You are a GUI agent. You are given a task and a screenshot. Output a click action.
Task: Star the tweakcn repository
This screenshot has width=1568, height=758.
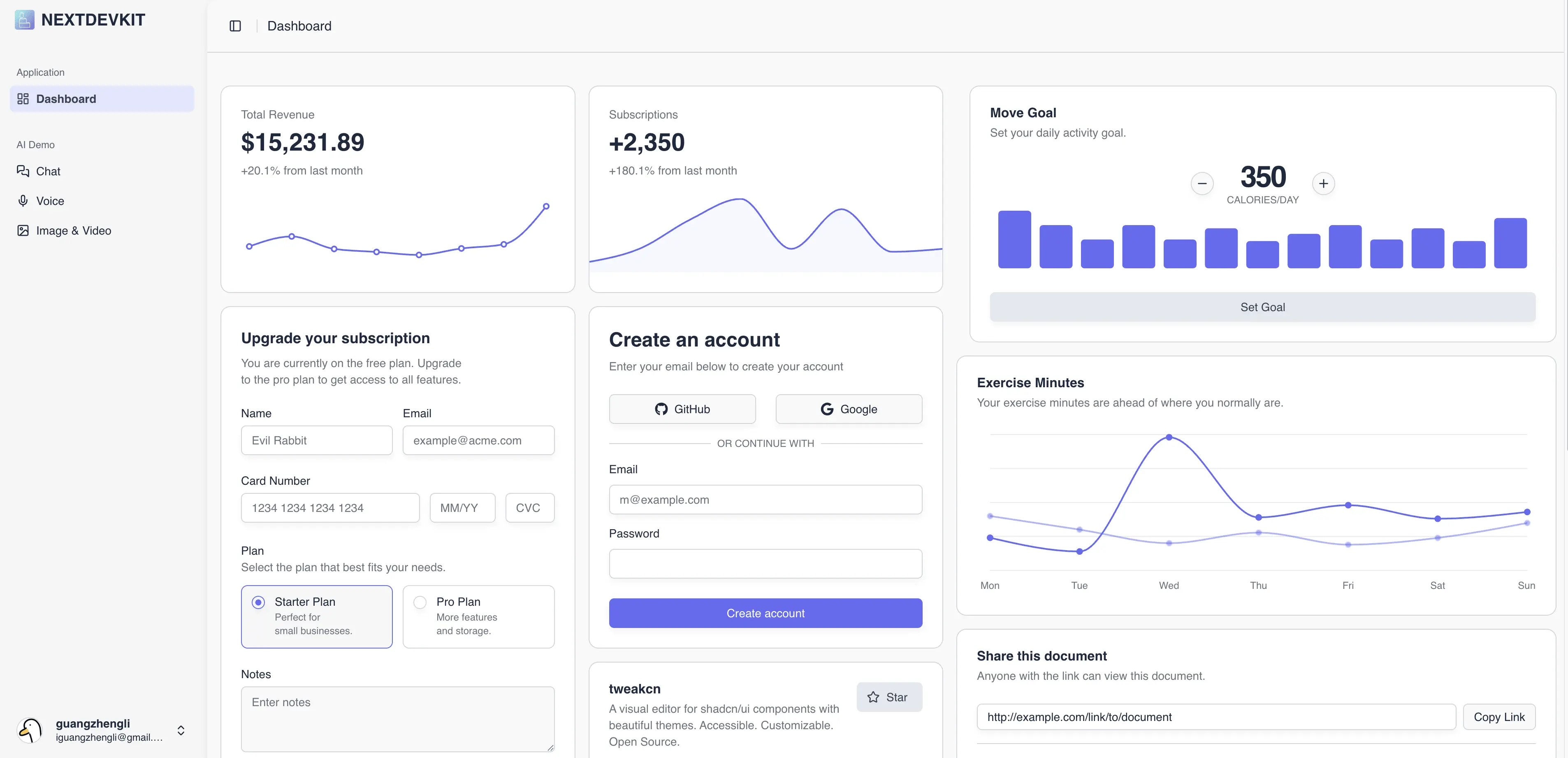(889, 697)
